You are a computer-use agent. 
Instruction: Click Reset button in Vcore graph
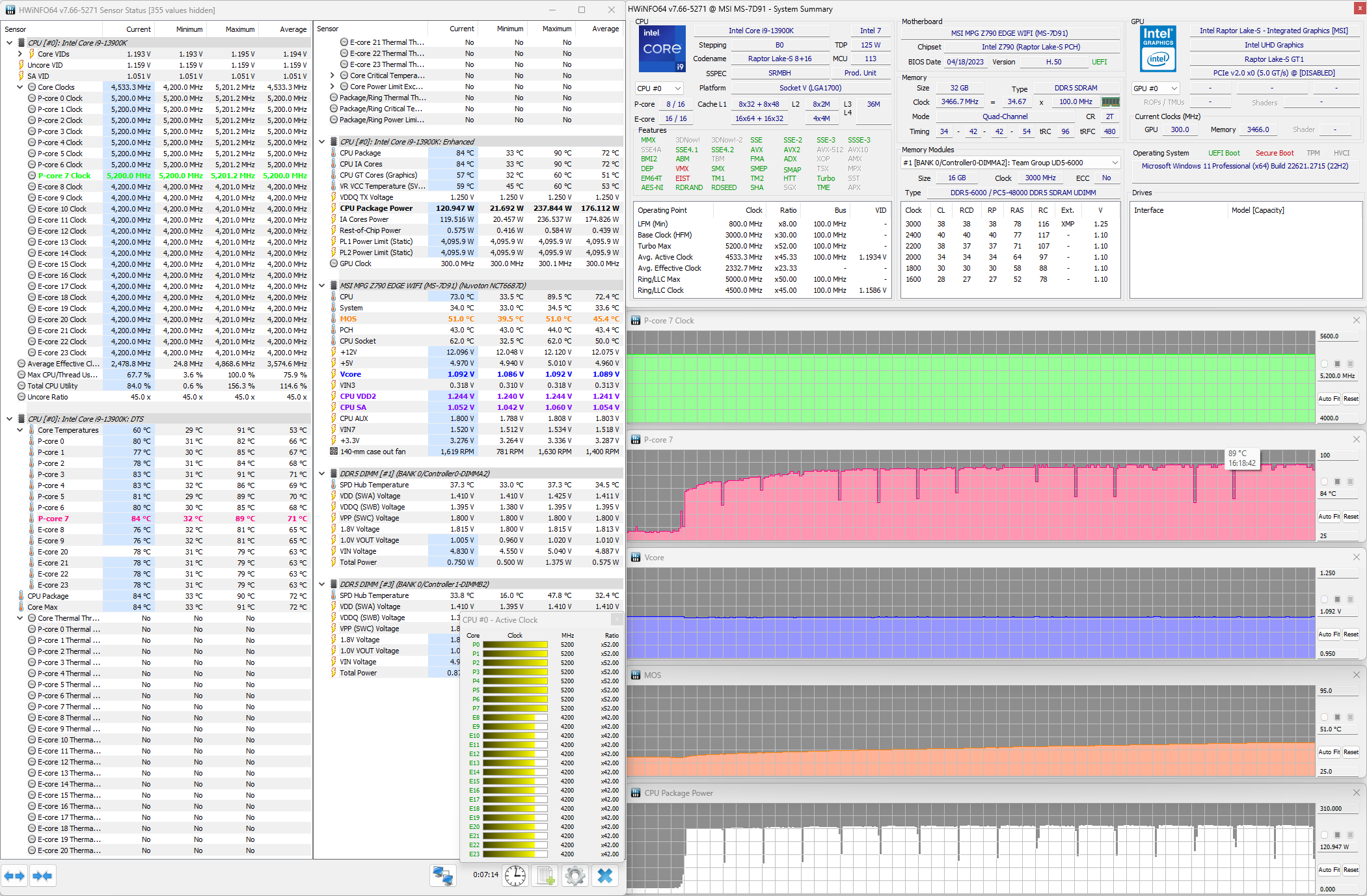pyautogui.click(x=1351, y=634)
